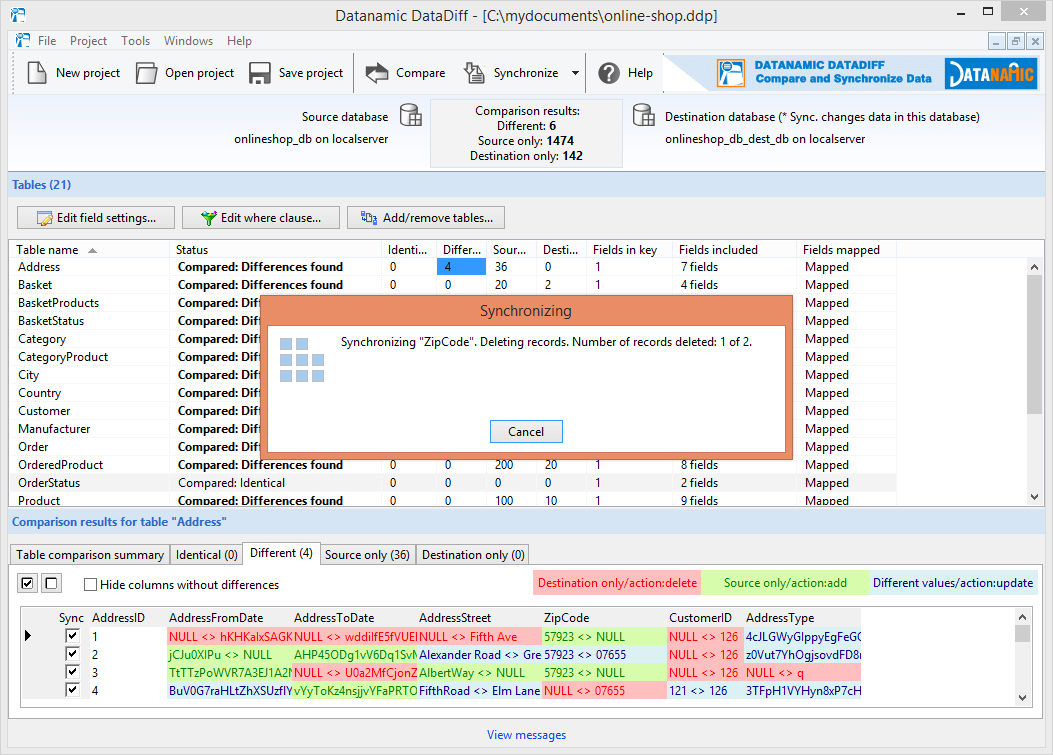Click the pencil icon on Edit field settings
This screenshot has width=1053, height=755.
pos(44,218)
